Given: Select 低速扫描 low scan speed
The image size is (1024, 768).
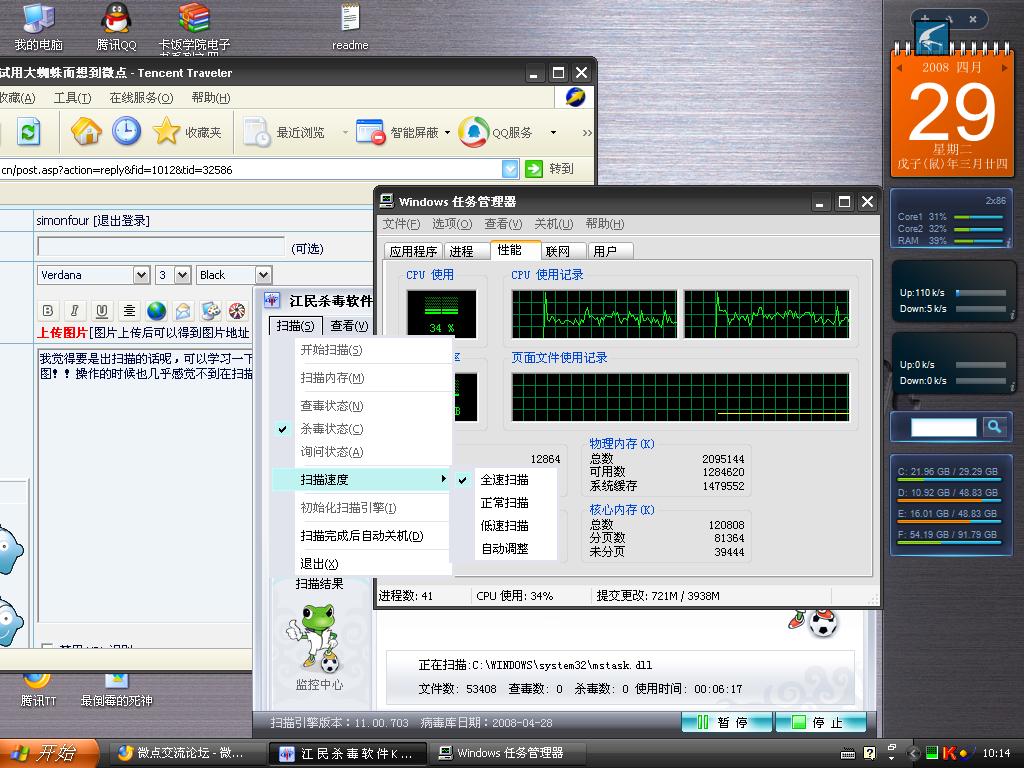Looking at the screenshot, I should coord(504,526).
